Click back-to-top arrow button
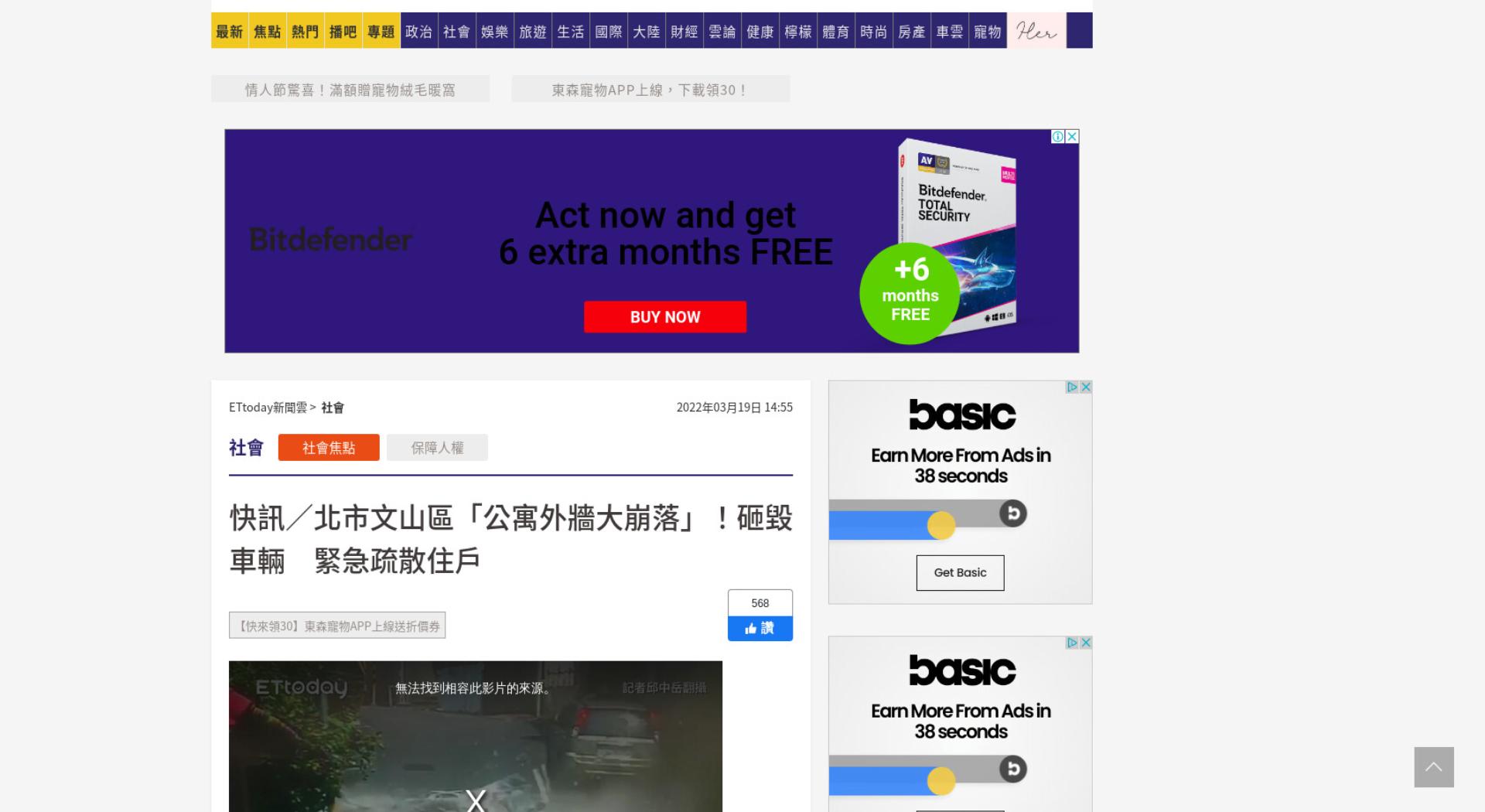Viewport: 1485px width, 812px height. (x=1434, y=767)
